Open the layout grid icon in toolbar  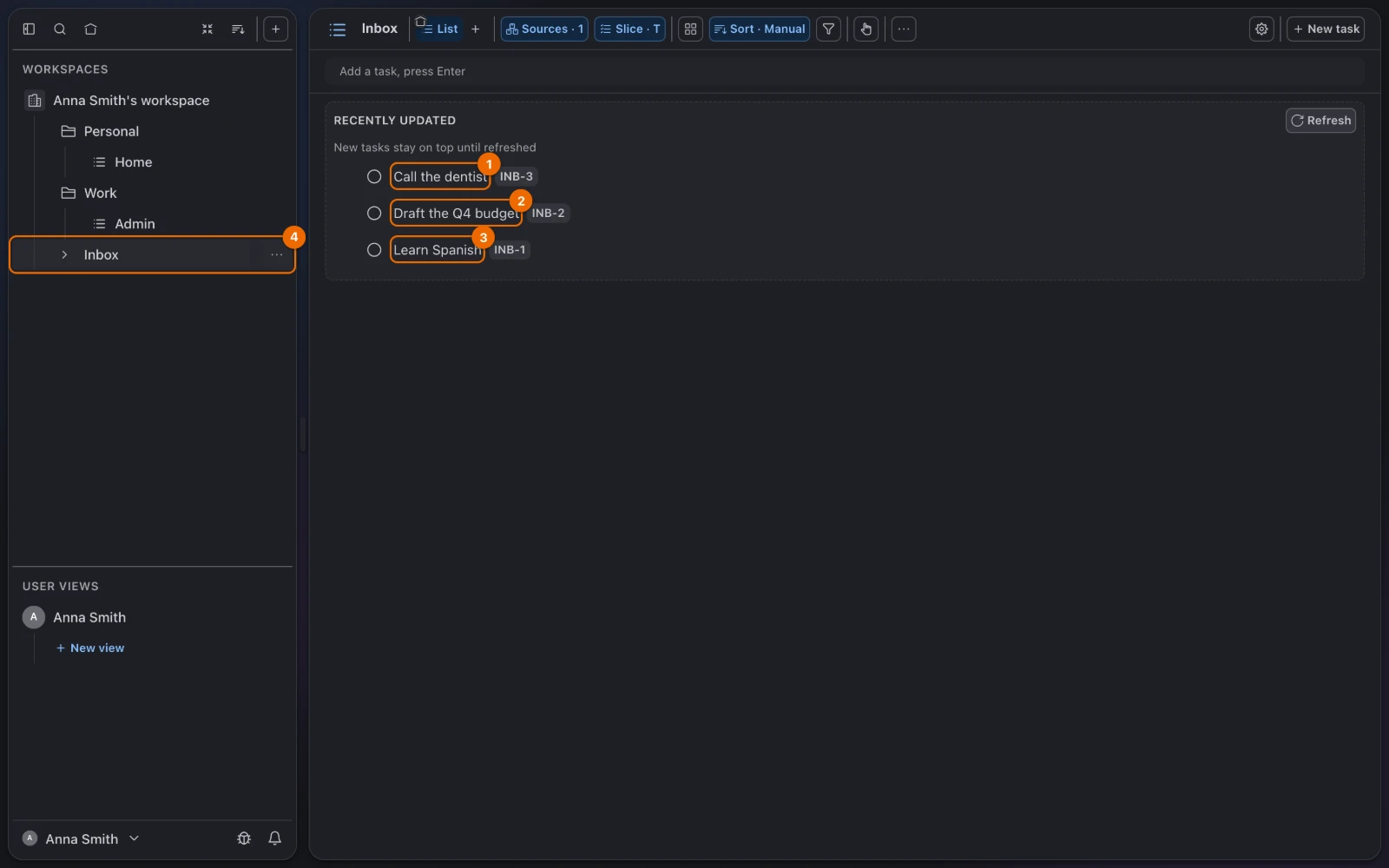(x=690, y=29)
